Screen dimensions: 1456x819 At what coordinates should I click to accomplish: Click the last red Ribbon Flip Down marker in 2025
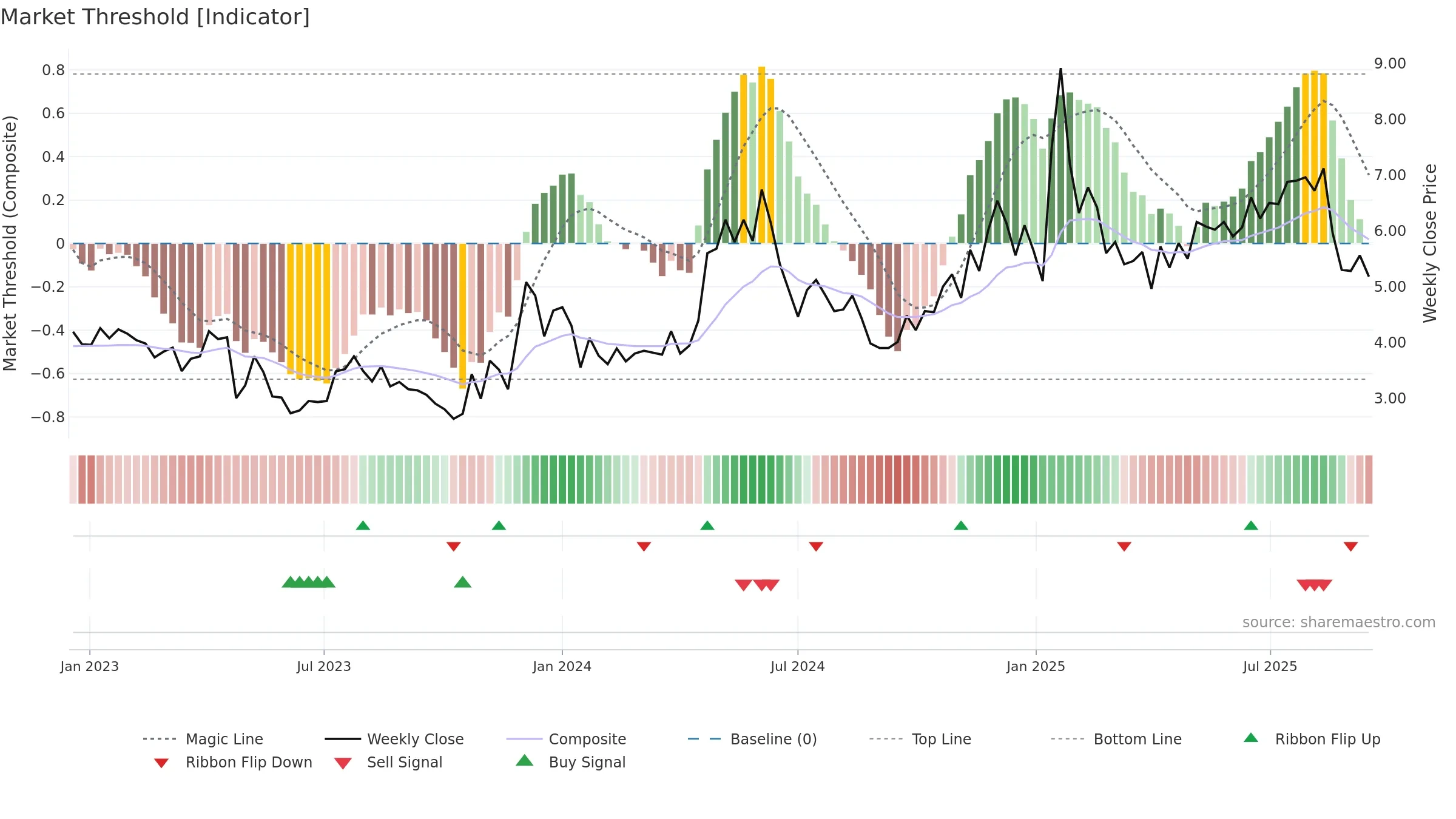point(1350,547)
